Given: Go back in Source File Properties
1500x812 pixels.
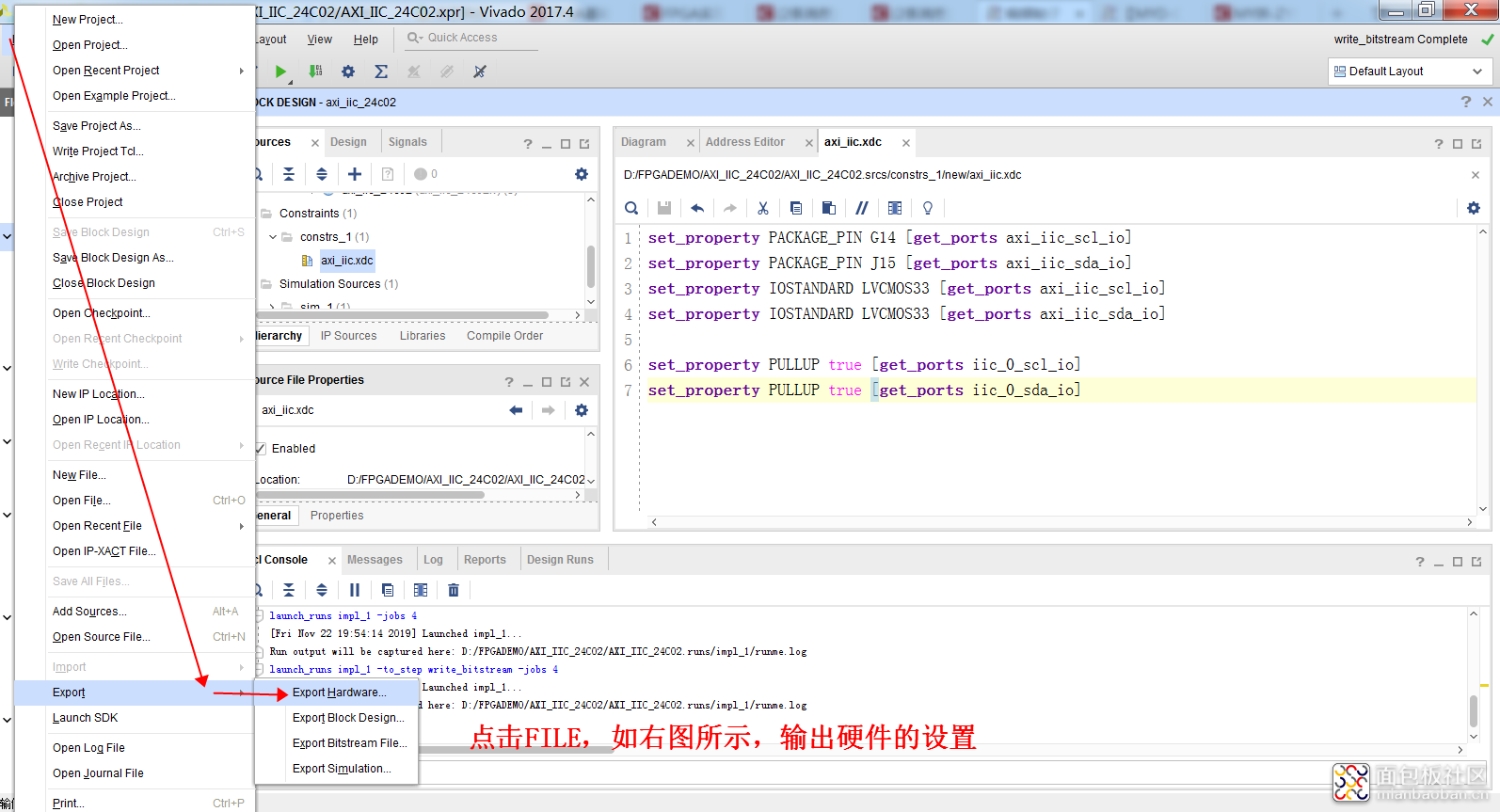Looking at the screenshot, I should click(516, 410).
